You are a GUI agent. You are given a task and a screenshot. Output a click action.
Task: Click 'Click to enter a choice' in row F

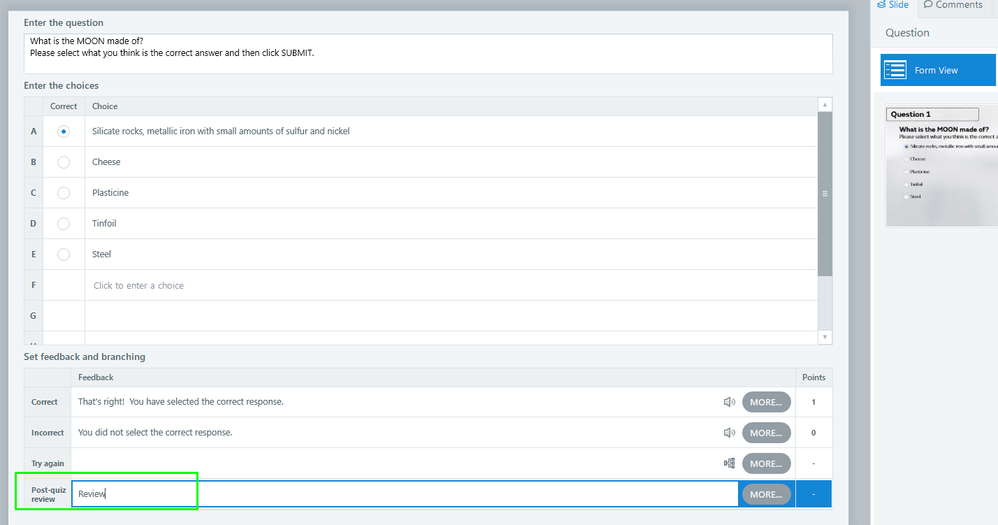pyautogui.click(x=138, y=286)
